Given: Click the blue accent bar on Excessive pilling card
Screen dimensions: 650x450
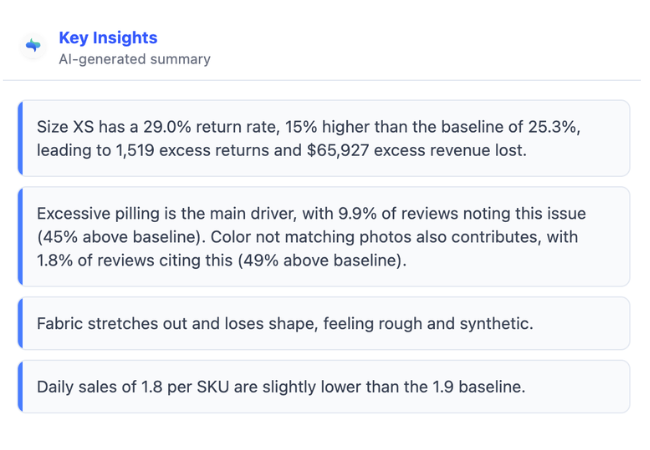Looking at the screenshot, I should click(20, 237).
